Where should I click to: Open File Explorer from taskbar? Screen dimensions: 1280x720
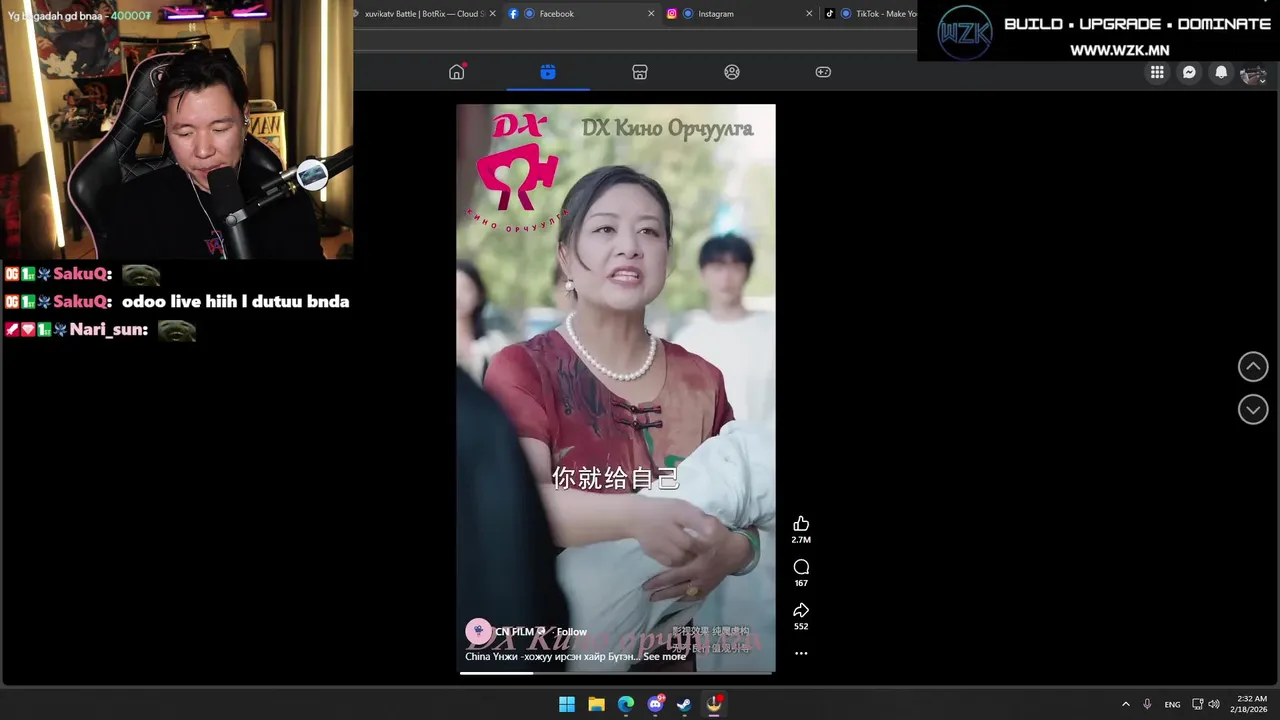[596, 704]
